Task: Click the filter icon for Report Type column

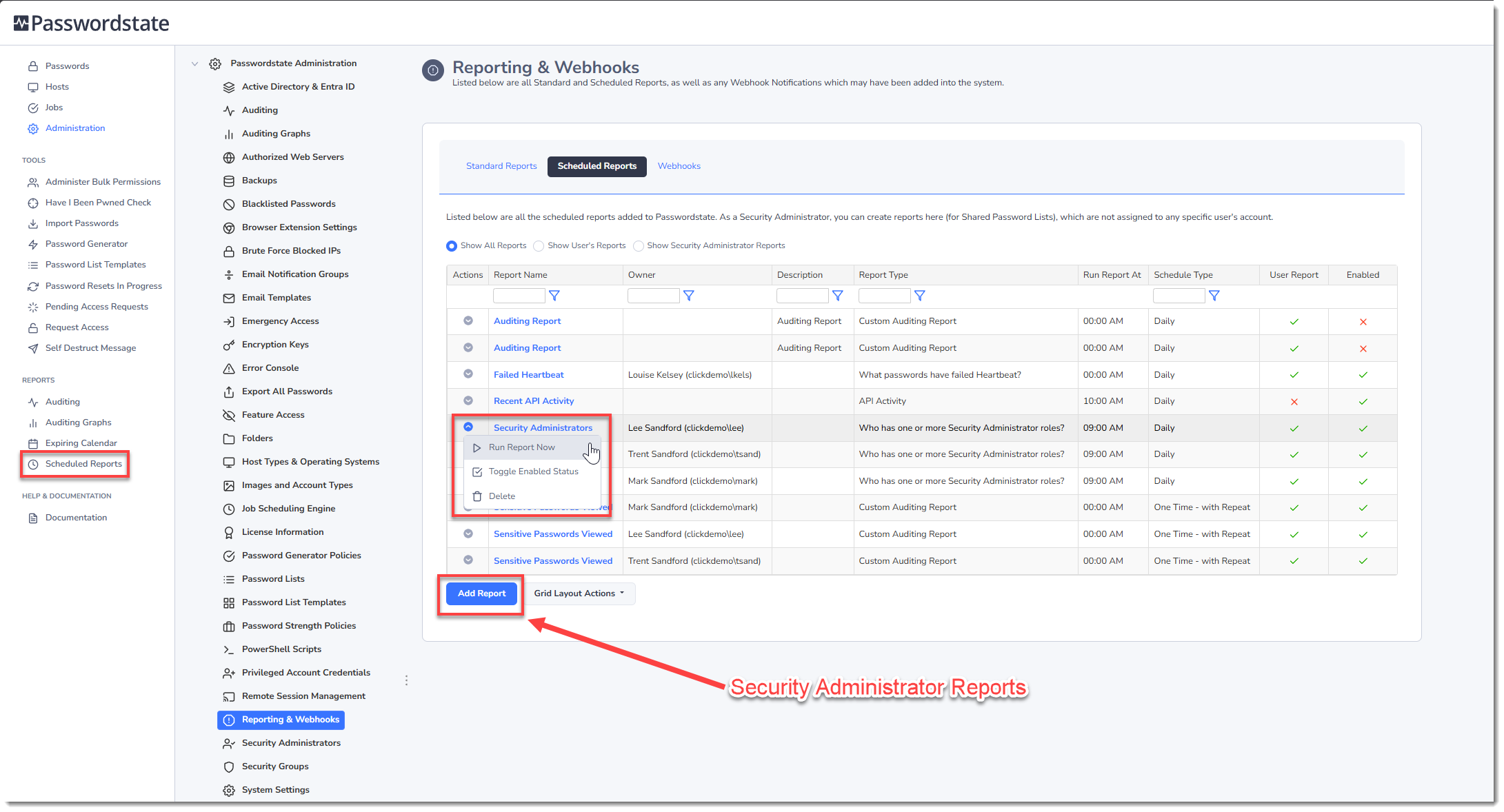Action: tap(919, 296)
